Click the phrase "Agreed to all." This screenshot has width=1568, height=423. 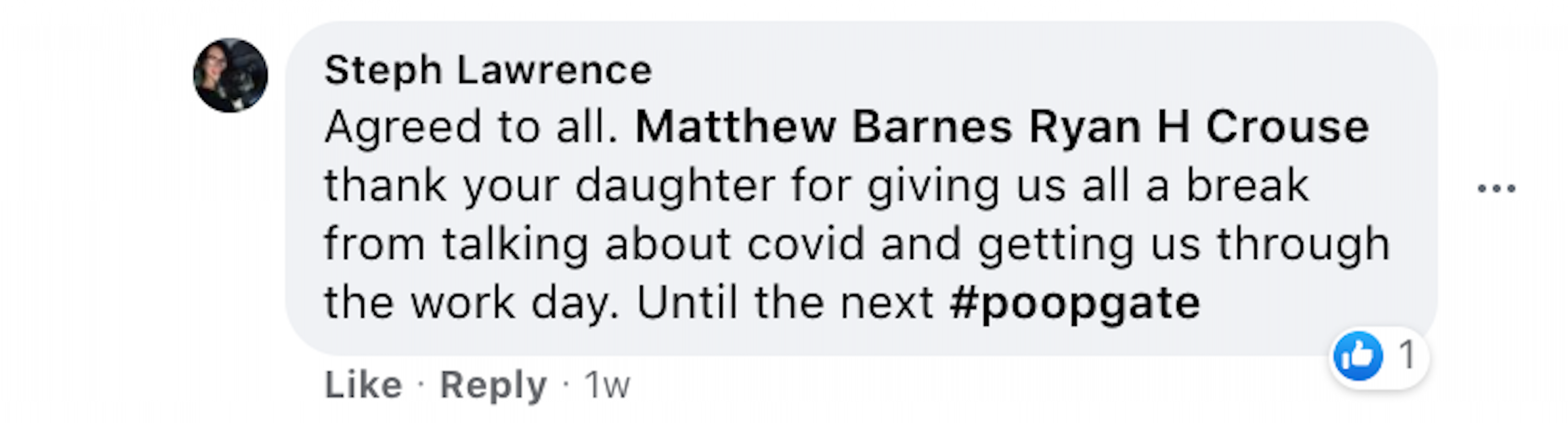472,127
